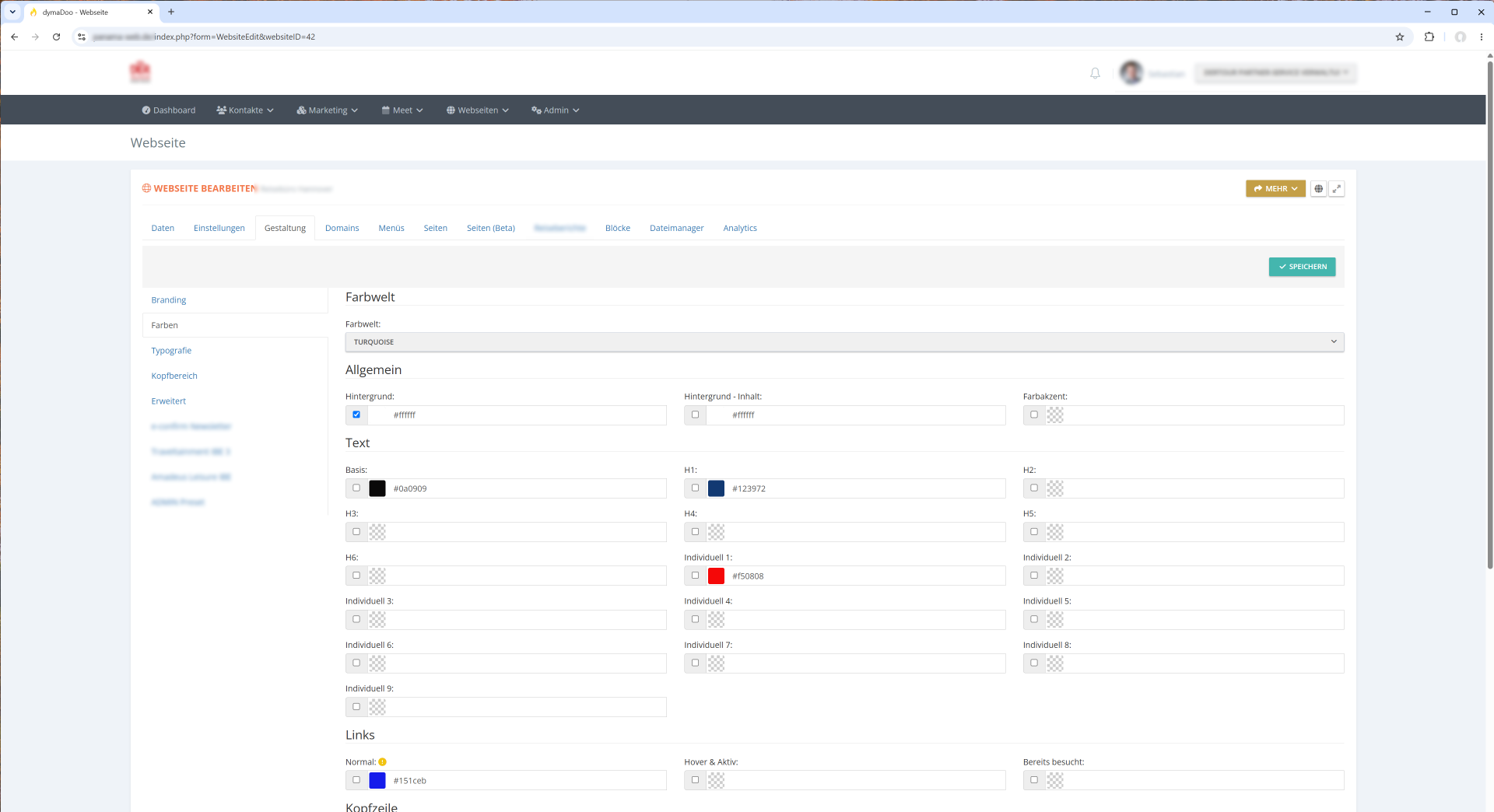1494x812 pixels.
Task: Enable the Hintergrund - Inhalt checkbox
Action: click(x=695, y=415)
